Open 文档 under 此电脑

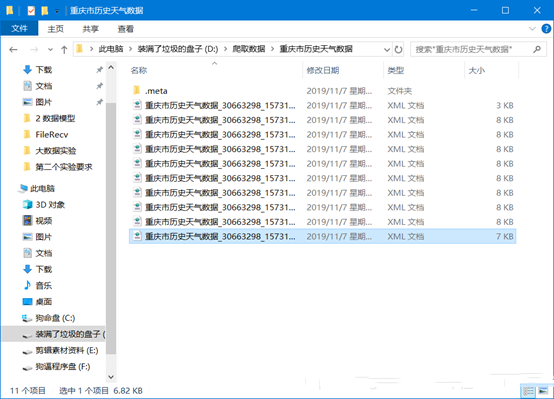[44, 253]
